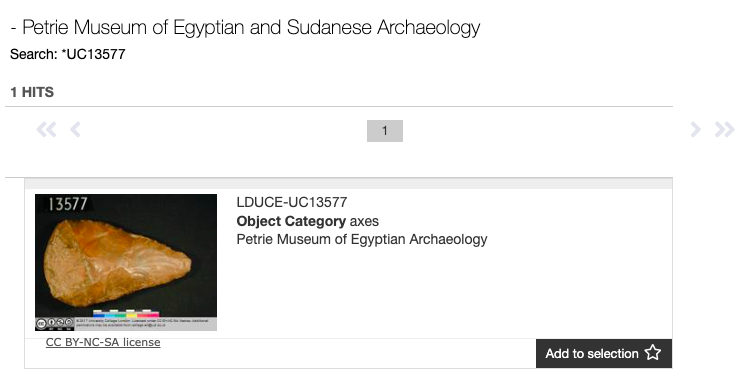Click the Search: *UC13577 query text
The width and height of the screenshot is (747, 379).
68,54
